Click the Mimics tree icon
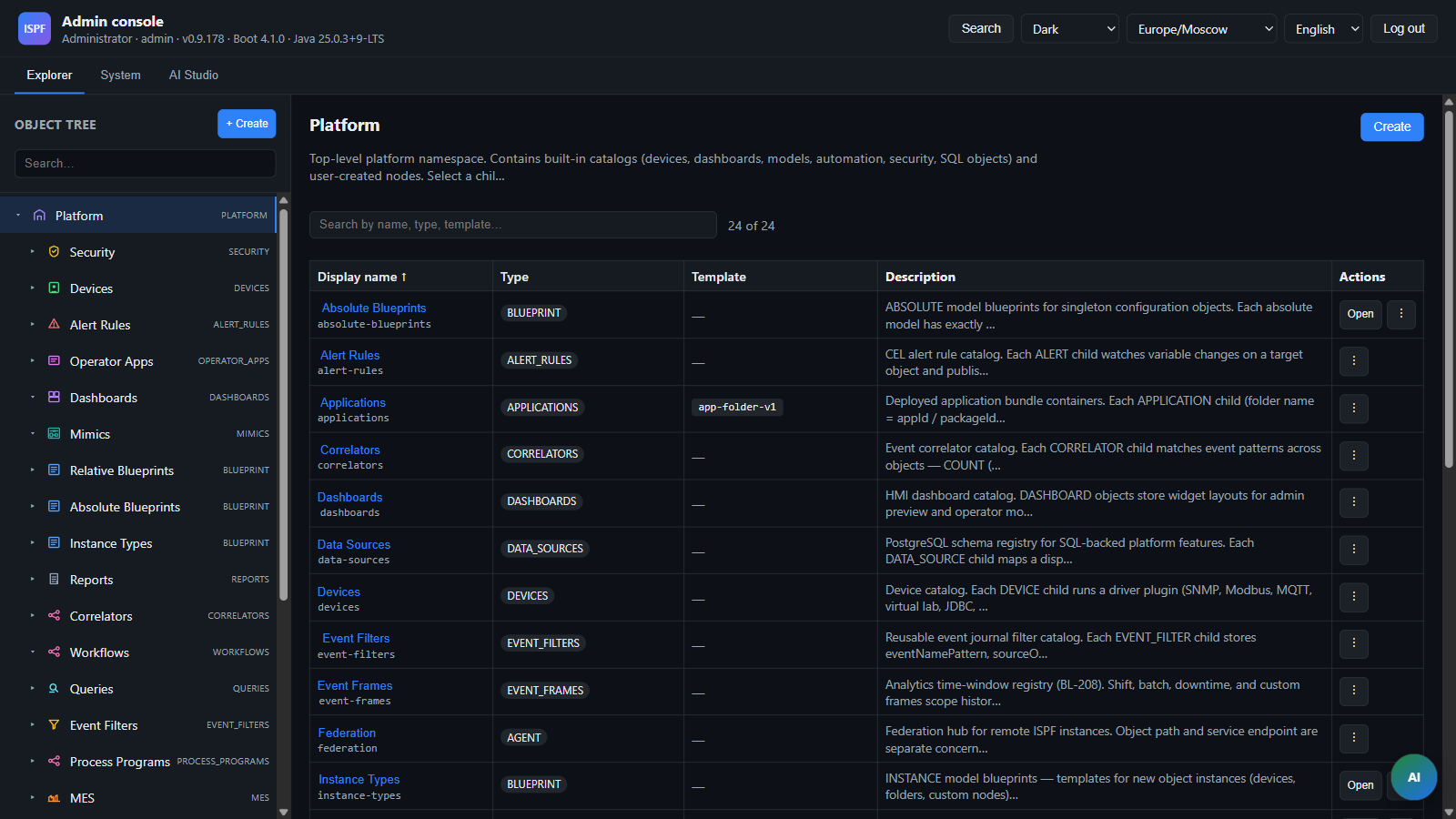Viewport: 1456px width, 819px height. tap(54, 434)
